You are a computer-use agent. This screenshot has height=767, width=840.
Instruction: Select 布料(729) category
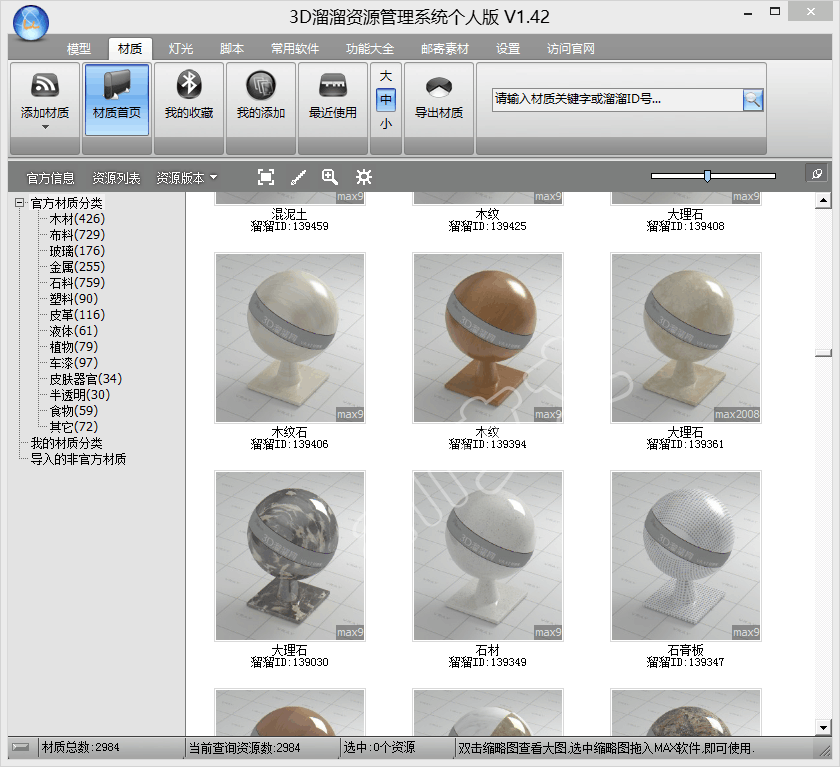pyautogui.click(x=77, y=235)
